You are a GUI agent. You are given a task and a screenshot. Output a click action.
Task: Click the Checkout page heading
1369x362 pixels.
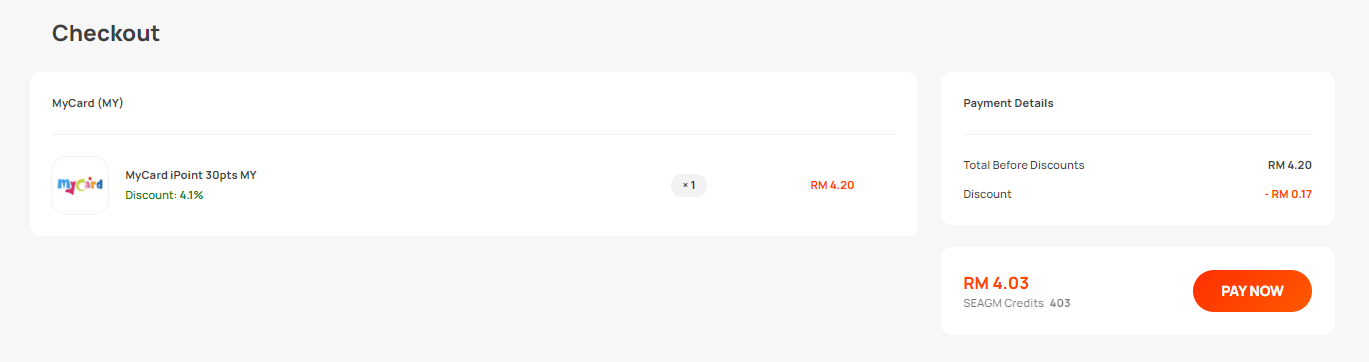click(x=106, y=33)
